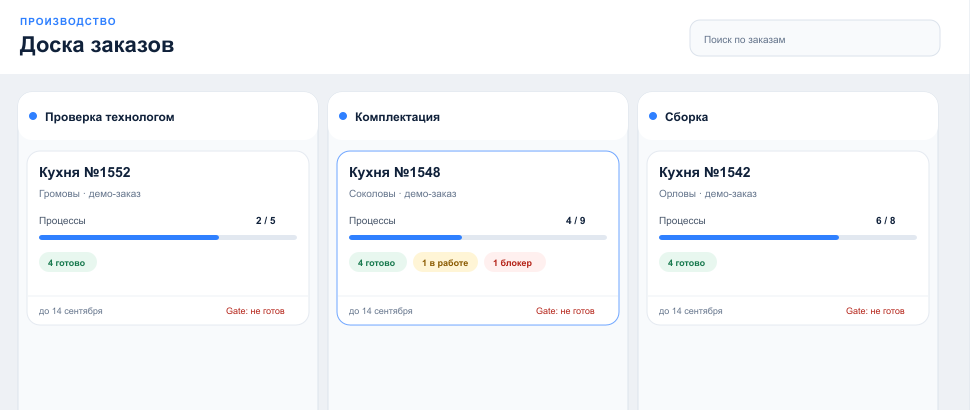Click the progress bar in Кухня №1552
The image size is (970, 410).
(x=168, y=237)
